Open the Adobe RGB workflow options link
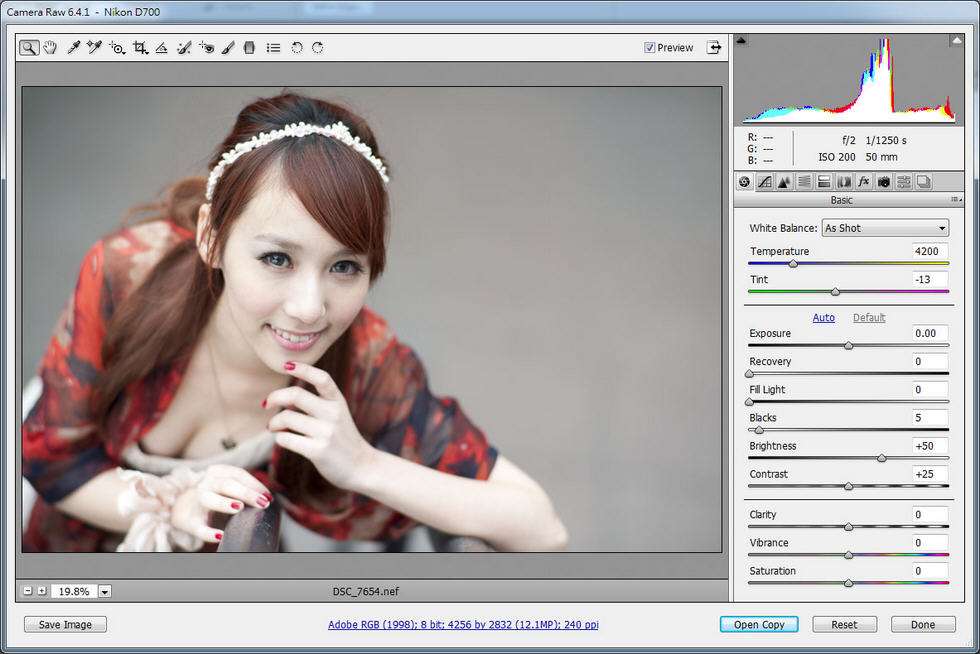Screen dimensions: 980x654 [463, 625]
